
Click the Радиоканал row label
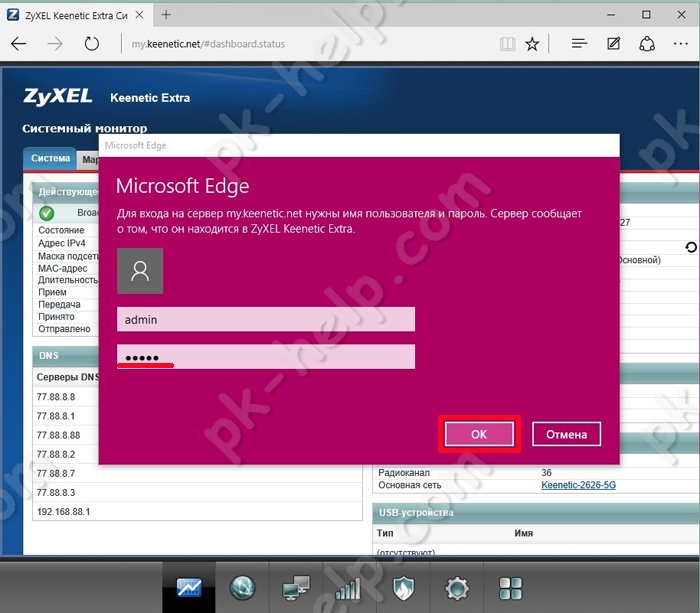click(x=404, y=472)
